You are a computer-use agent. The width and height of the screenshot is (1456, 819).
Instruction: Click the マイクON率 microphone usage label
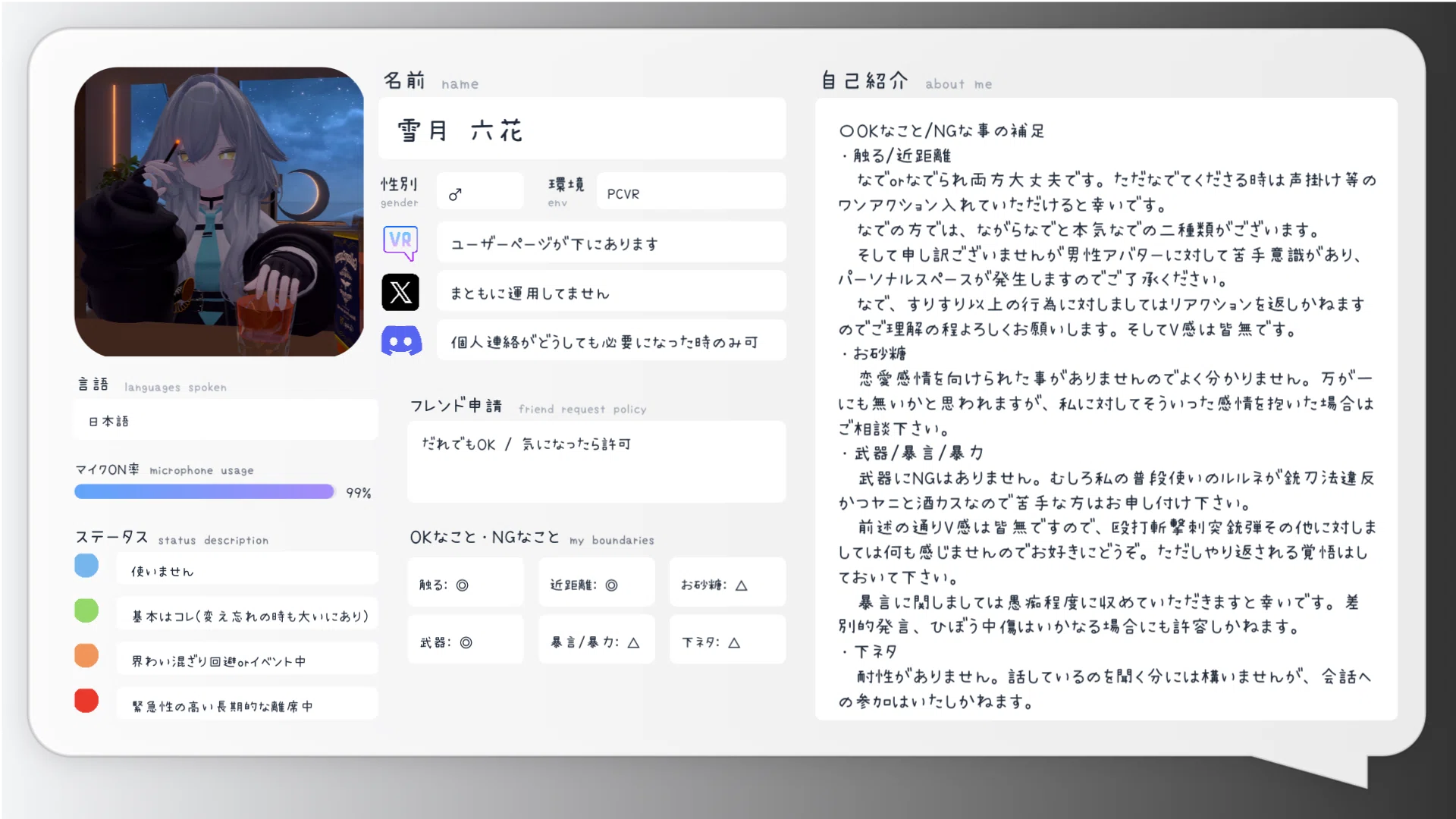[x=165, y=469]
